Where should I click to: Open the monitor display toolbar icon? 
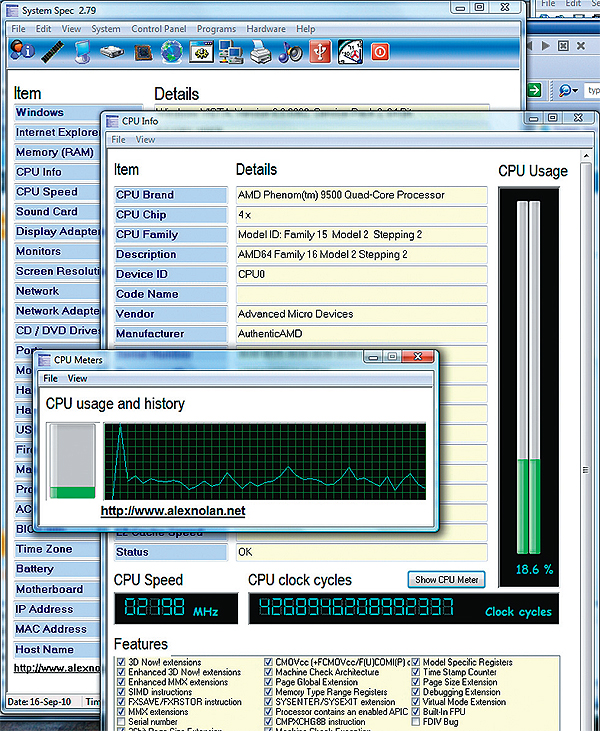(83, 52)
